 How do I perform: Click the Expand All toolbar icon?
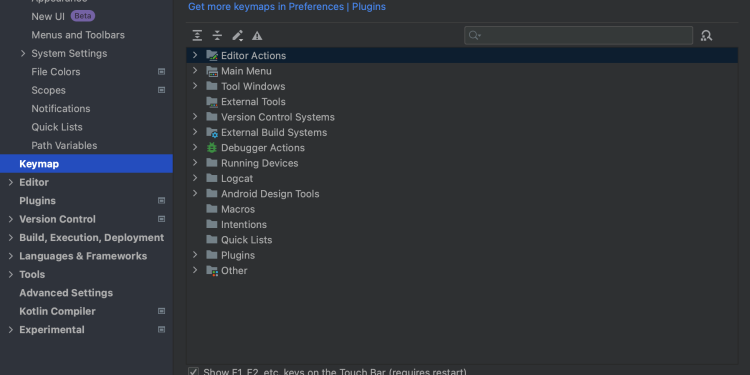(x=197, y=35)
